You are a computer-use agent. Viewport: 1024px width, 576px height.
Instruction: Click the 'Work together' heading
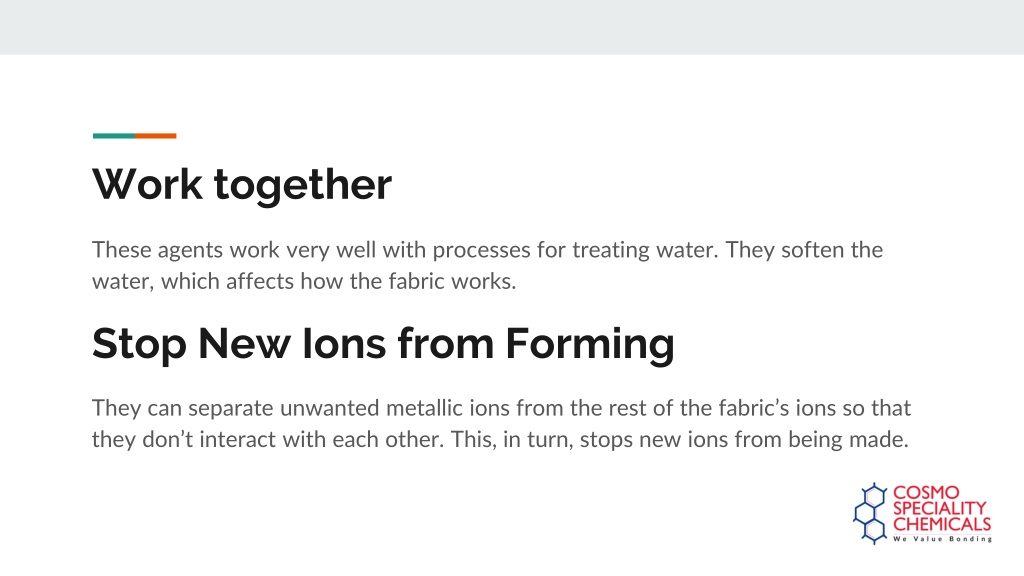pos(242,184)
